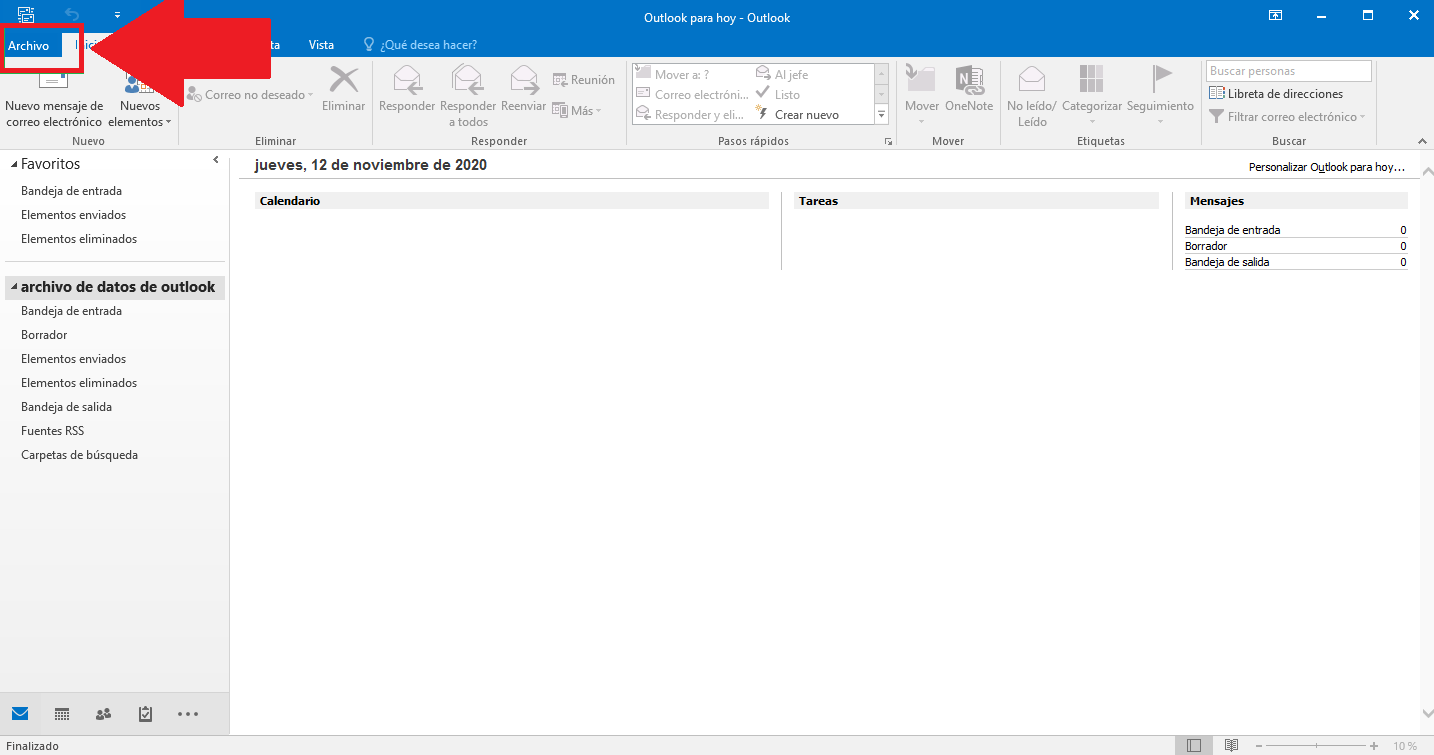This screenshot has height=755, width=1434.
Task: Open Customize Quick Access Toolbar dropdown
Action: pyautogui.click(x=117, y=15)
